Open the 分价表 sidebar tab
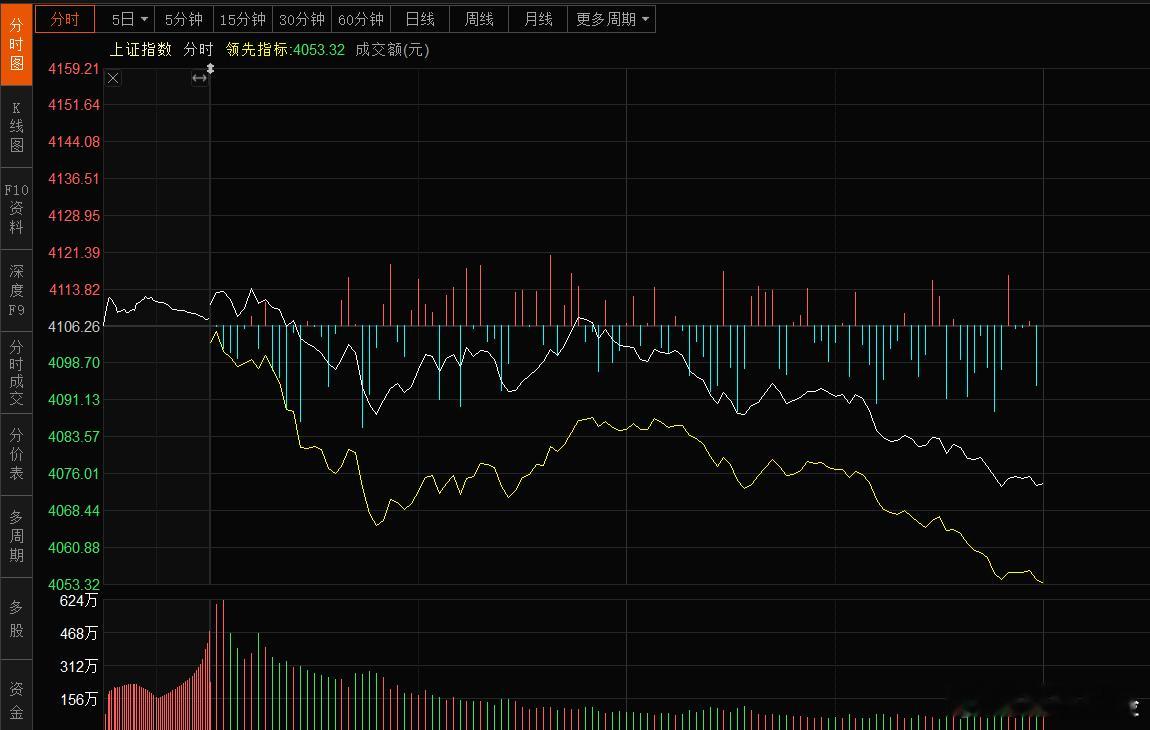Viewport: 1150px width, 730px height. click(x=16, y=454)
